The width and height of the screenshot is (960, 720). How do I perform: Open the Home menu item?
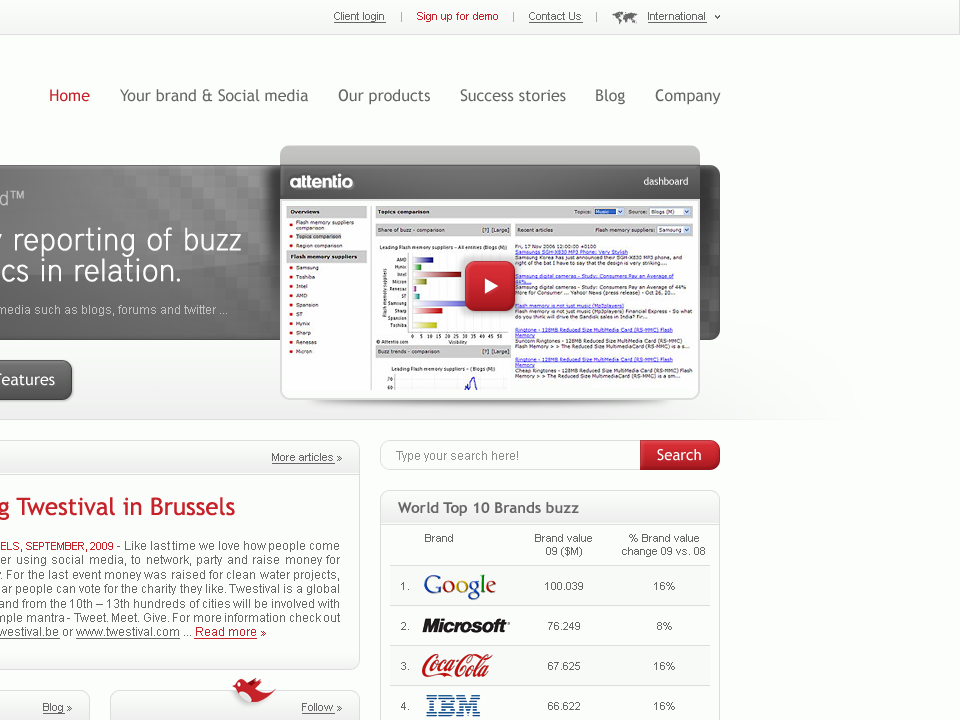tap(69, 96)
